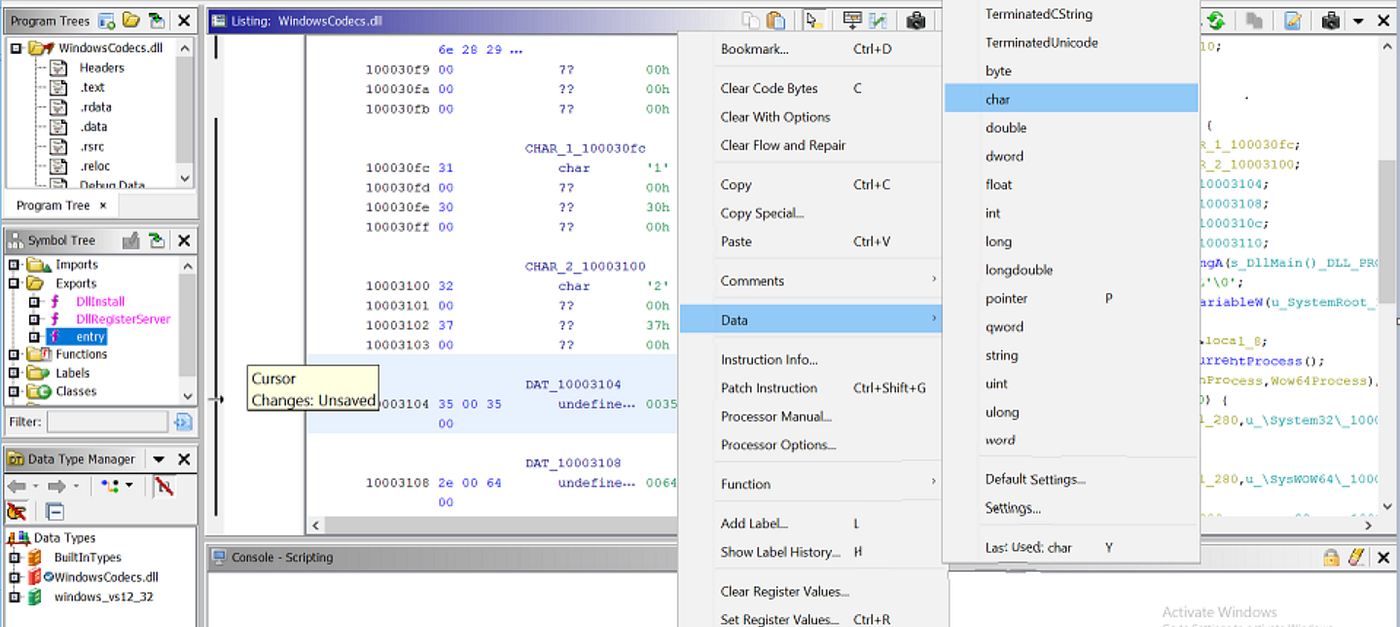Expand the Imports node in Symbol Tree
The width and height of the screenshot is (1400, 627).
point(13,264)
